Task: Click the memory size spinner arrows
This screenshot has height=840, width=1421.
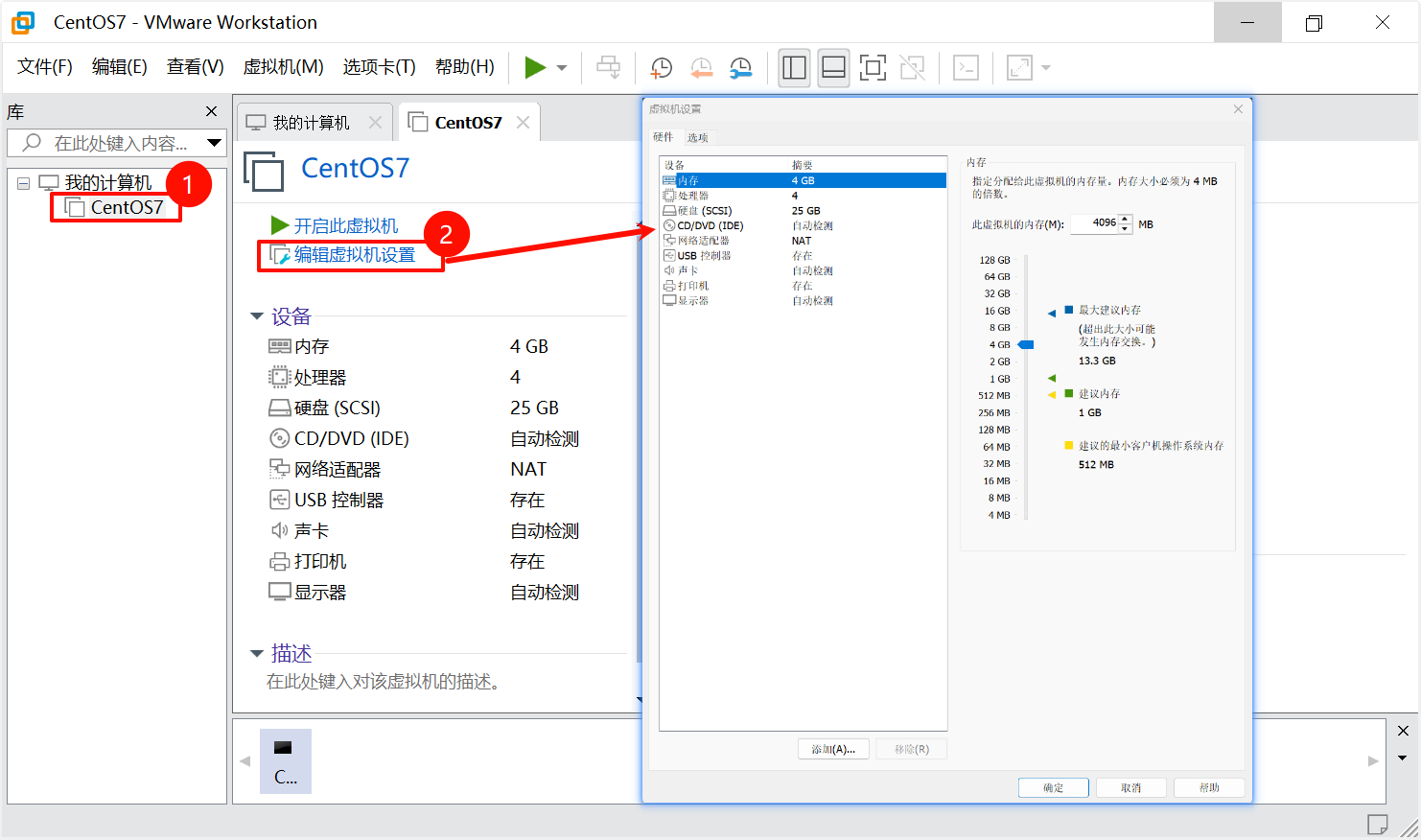Action: (1126, 223)
